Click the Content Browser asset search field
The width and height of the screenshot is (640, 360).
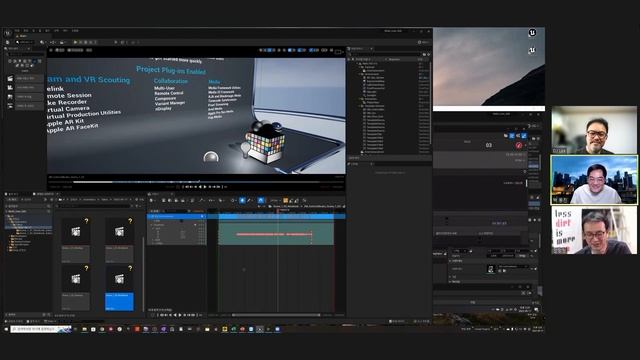point(96,206)
